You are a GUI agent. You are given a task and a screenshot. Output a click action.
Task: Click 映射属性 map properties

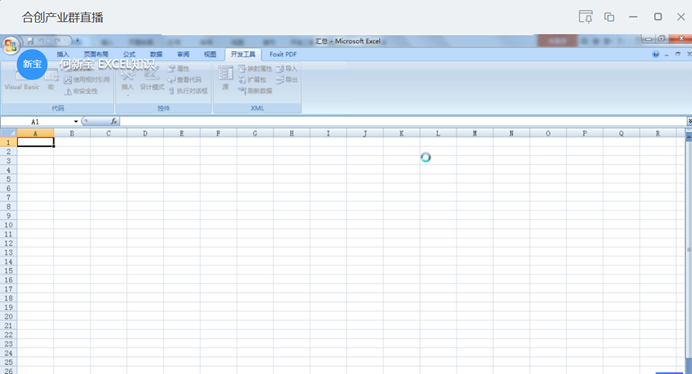click(x=255, y=69)
